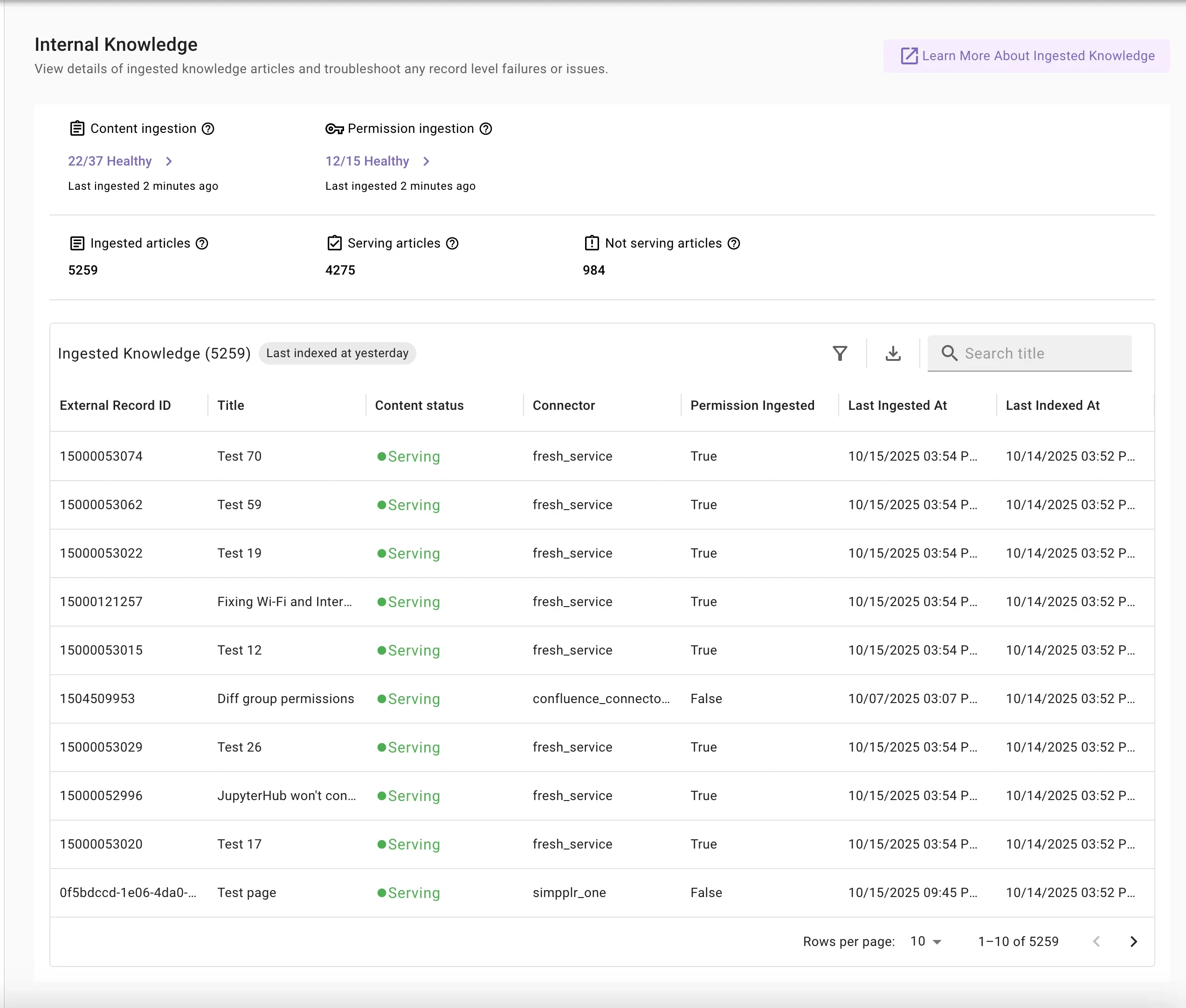Viewport: 1186px width, 1008px height.
Task: Sort by Content status column header
Action: [419, 406]
